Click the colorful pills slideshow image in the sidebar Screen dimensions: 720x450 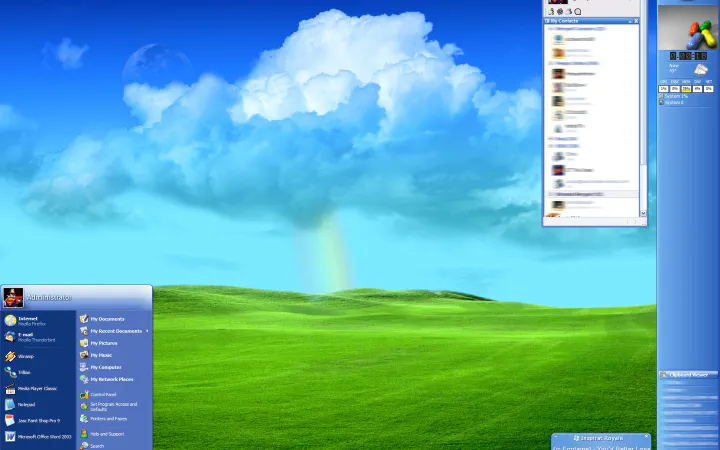pos(687,28)
